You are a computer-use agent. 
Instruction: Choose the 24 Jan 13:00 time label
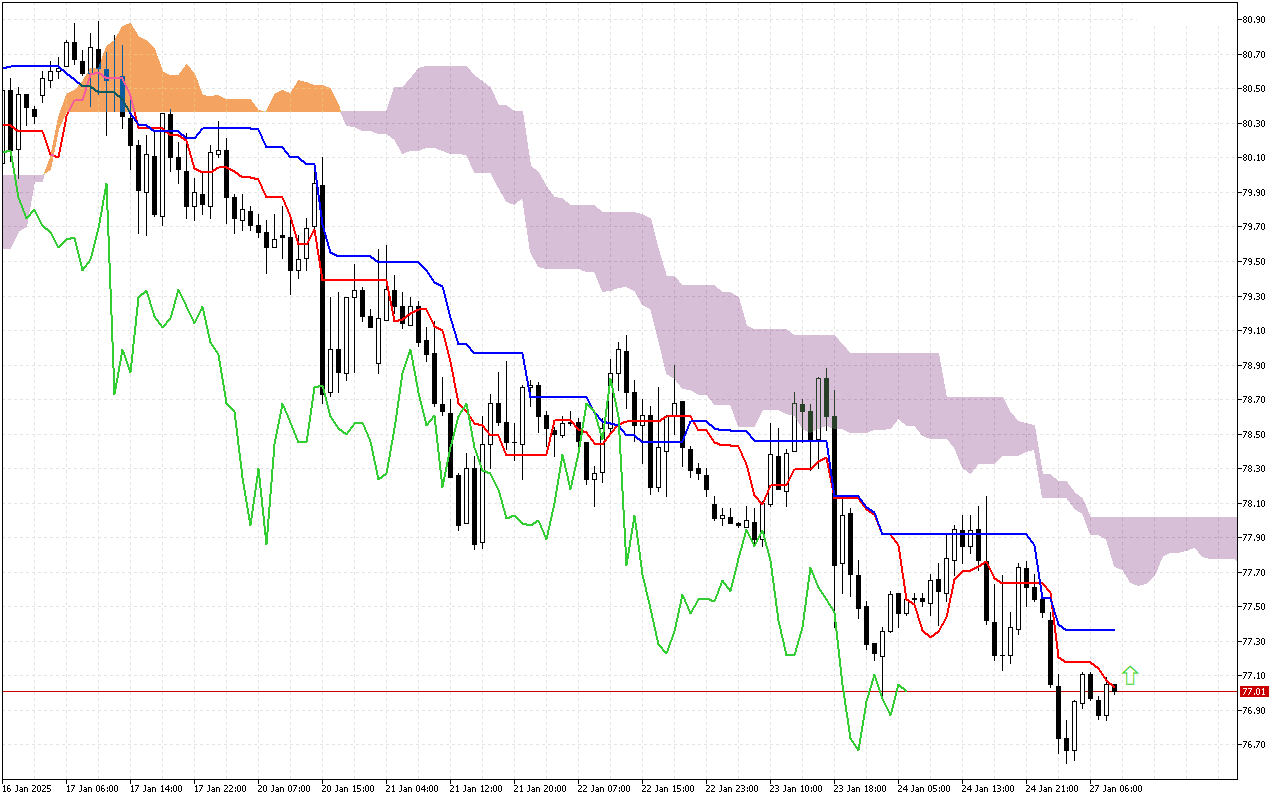coord(988,788)
